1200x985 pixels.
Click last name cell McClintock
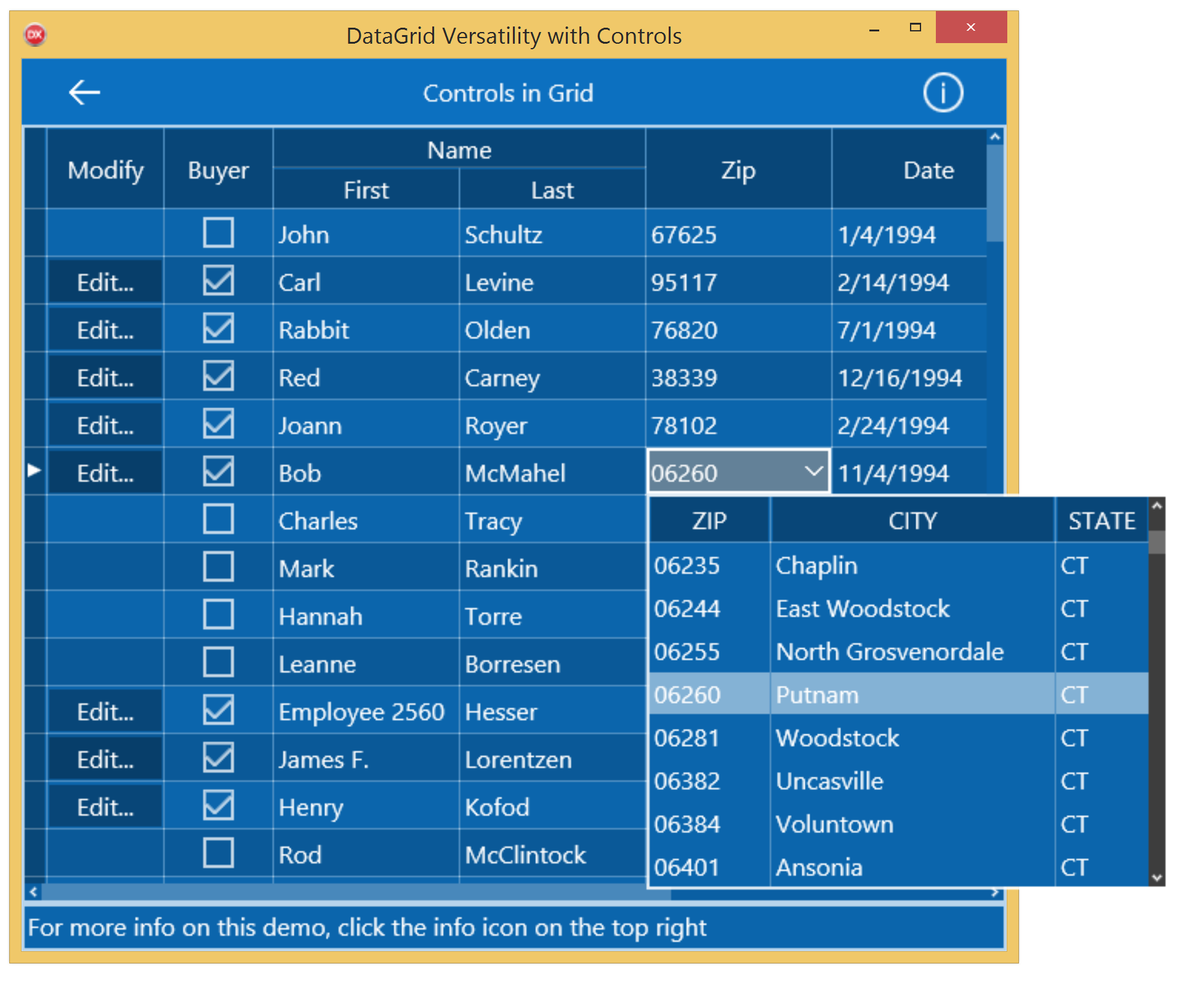point(552,855)
